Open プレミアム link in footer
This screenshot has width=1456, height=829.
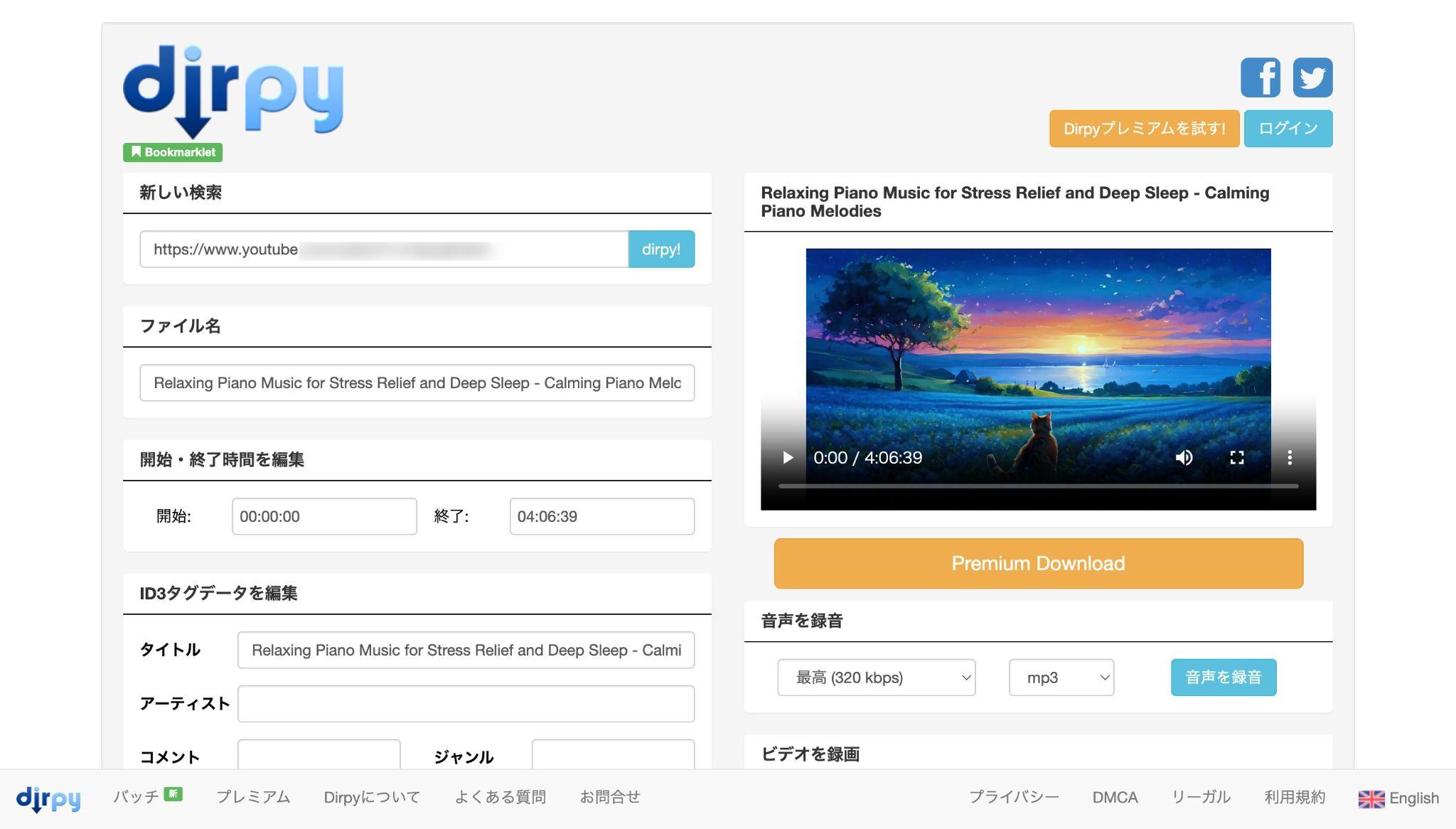pyautogui.click(x=253, y=798)
